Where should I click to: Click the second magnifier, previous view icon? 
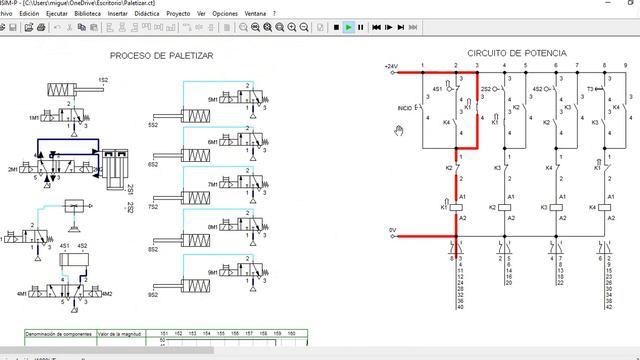[x=256, y=27]
